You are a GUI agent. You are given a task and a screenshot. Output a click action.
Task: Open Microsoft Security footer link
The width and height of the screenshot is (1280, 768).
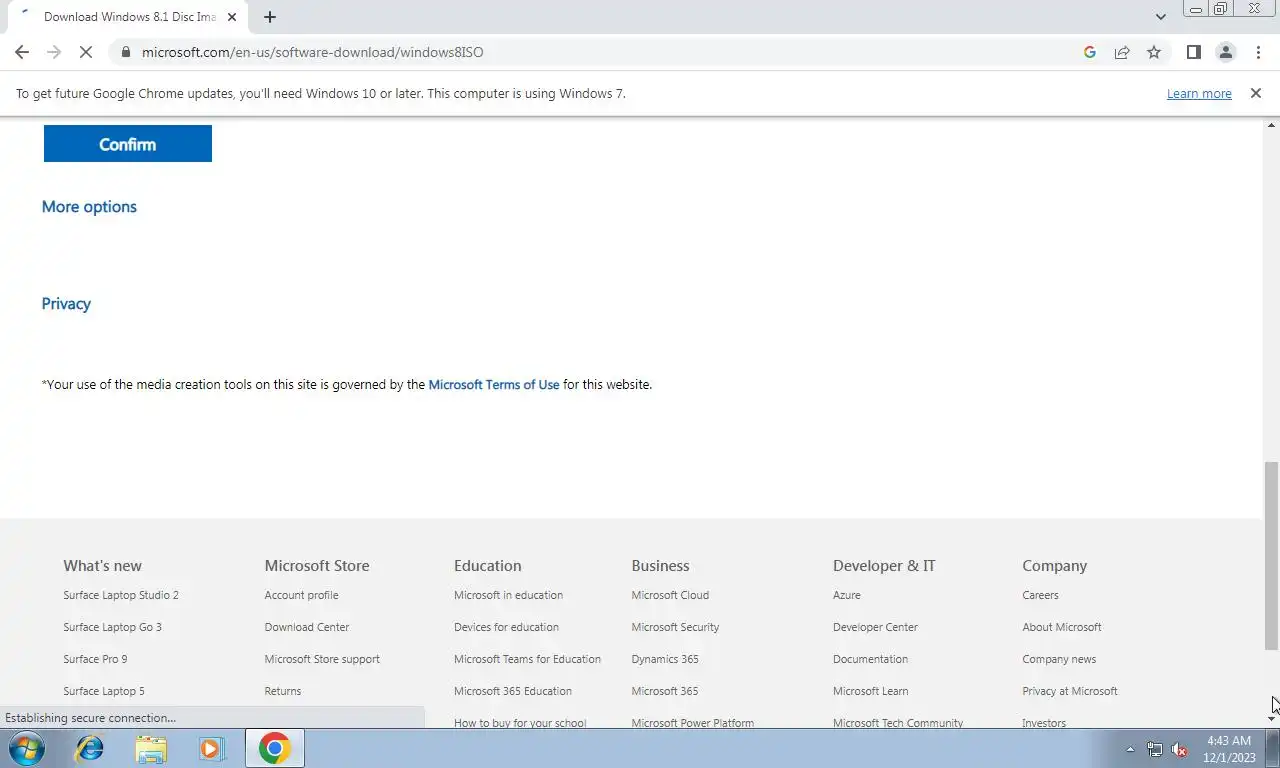tap(675, 627)
